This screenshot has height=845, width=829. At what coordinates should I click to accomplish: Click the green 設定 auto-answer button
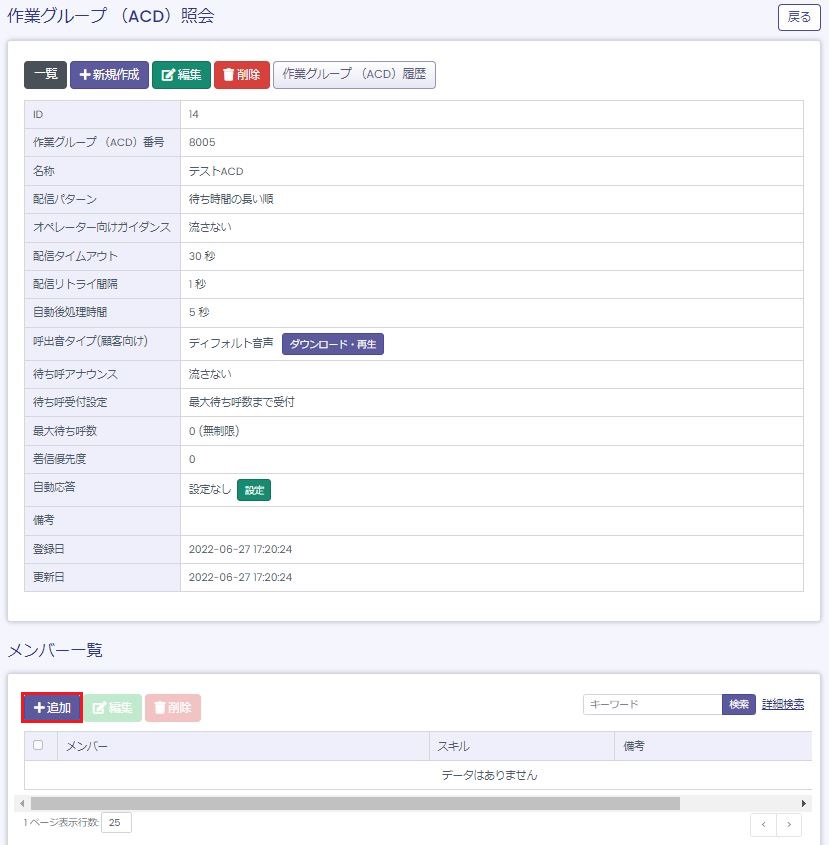(254, 490)
